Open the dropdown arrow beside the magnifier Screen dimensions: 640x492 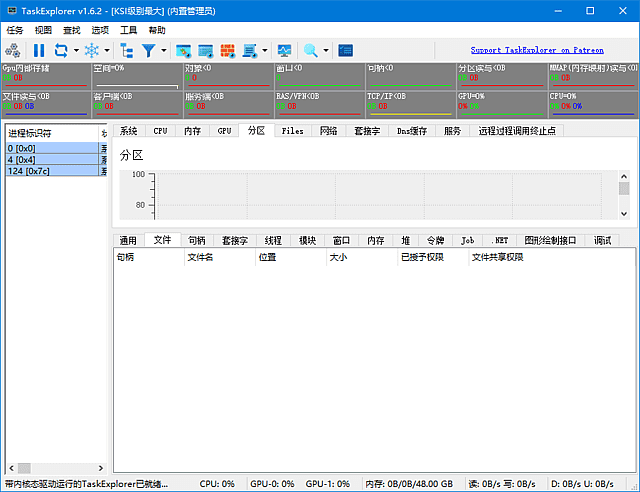pyautogui.click(x=326, y=50)
